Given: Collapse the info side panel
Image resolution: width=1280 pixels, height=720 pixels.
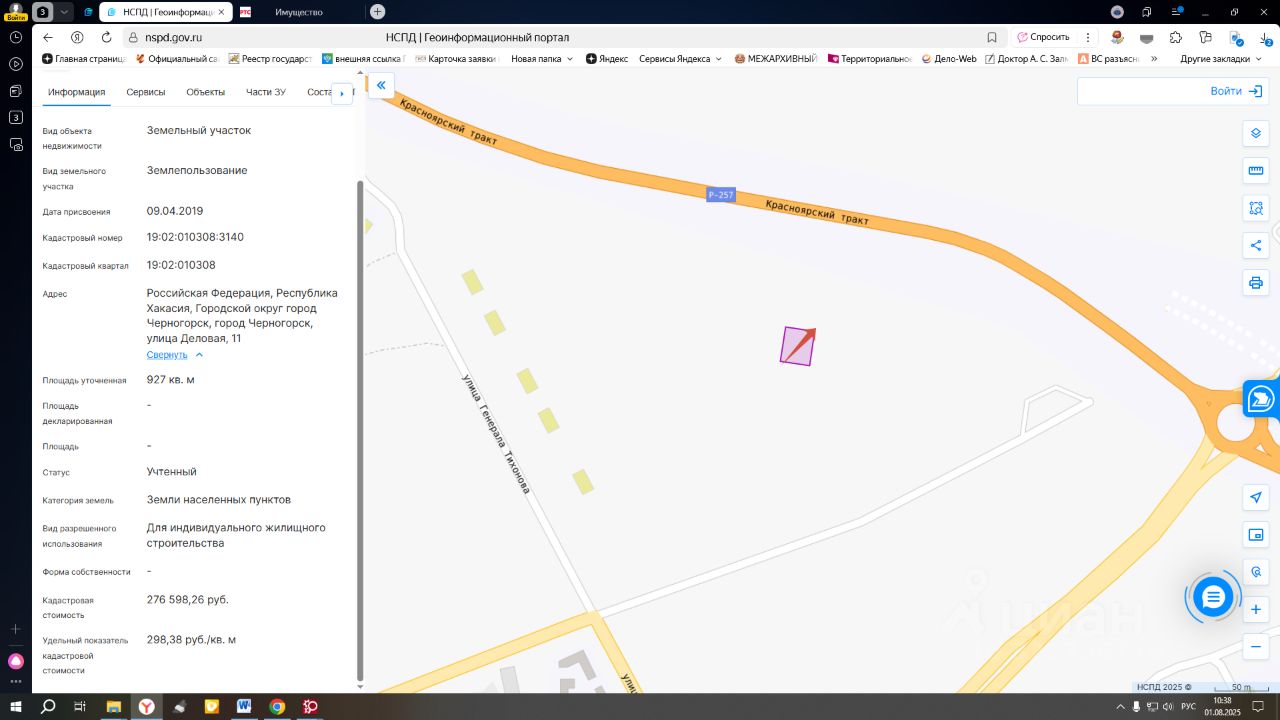Looking at the screenshot, I should click(x=381, y=85).
